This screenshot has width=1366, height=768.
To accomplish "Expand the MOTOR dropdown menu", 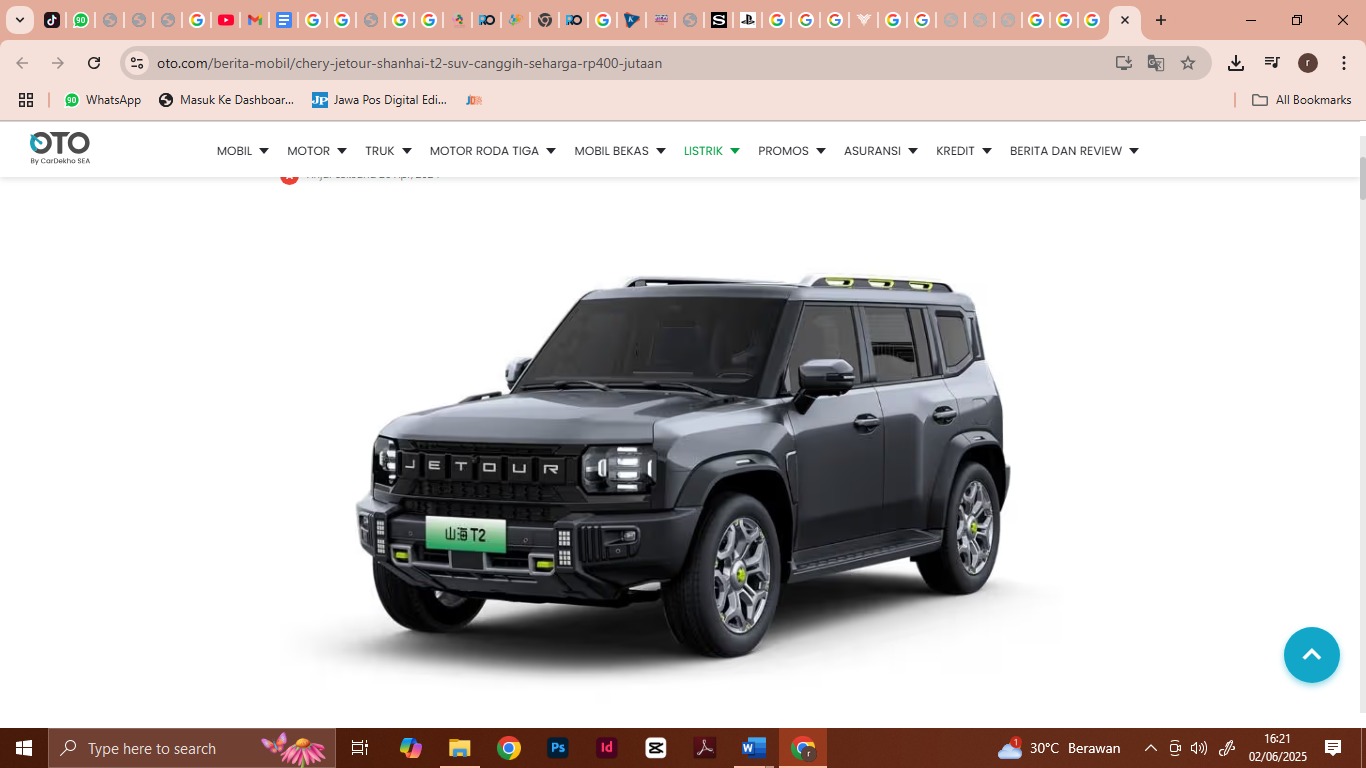I will [x=317, y=151].
